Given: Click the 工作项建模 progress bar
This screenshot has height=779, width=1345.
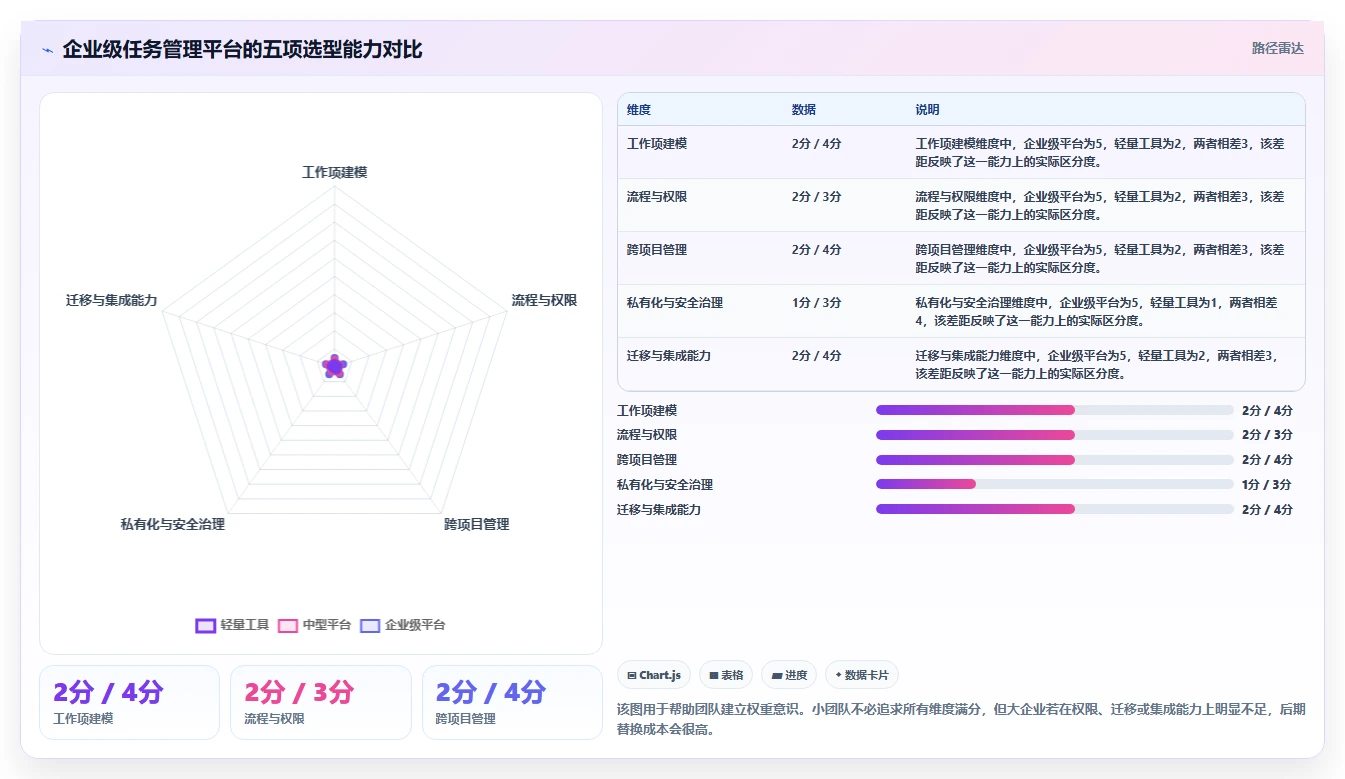Looking at the screenshot, I should tap(1055, 410).
